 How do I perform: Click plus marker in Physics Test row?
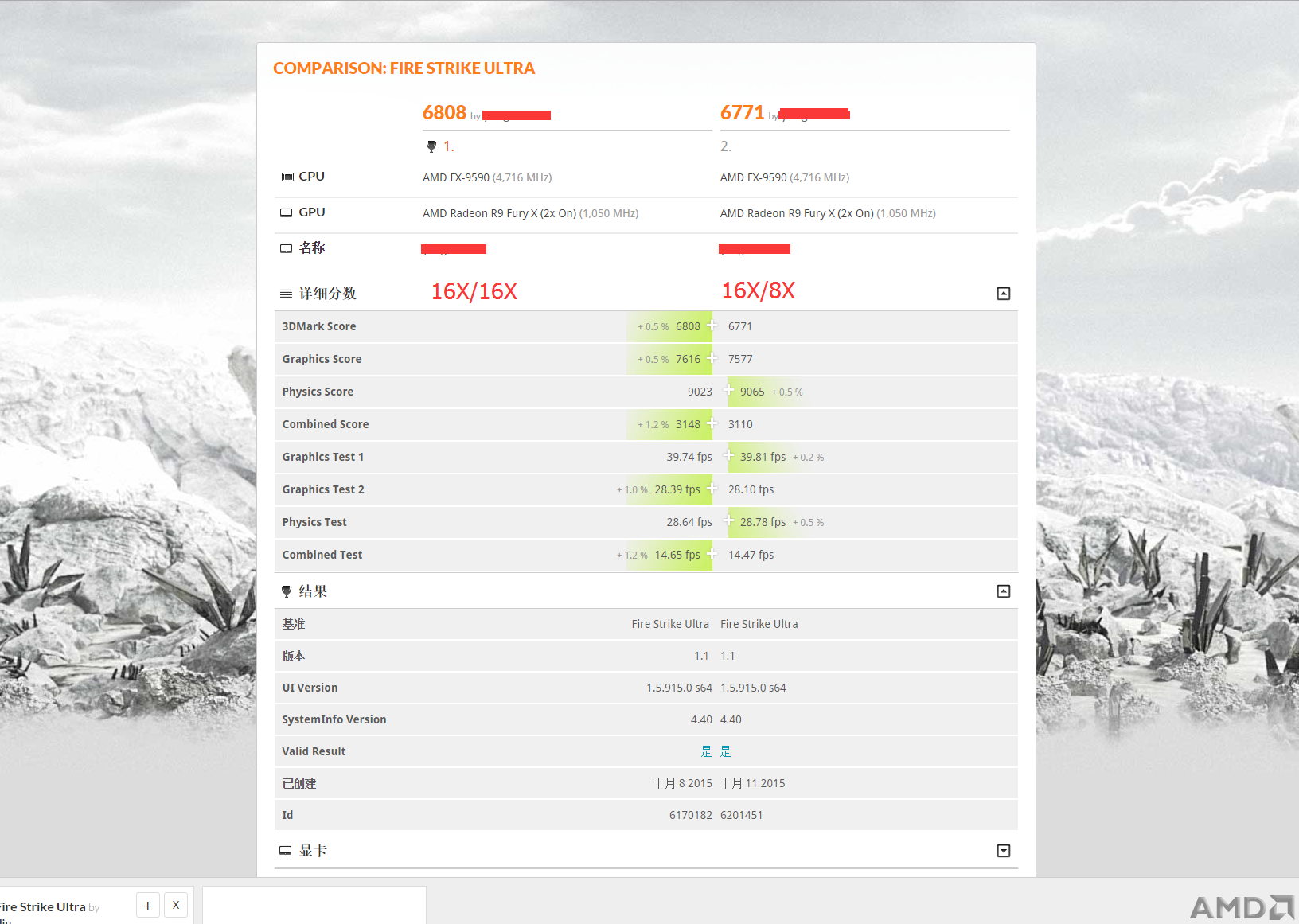pyautogui.click(x=728, y=520)
